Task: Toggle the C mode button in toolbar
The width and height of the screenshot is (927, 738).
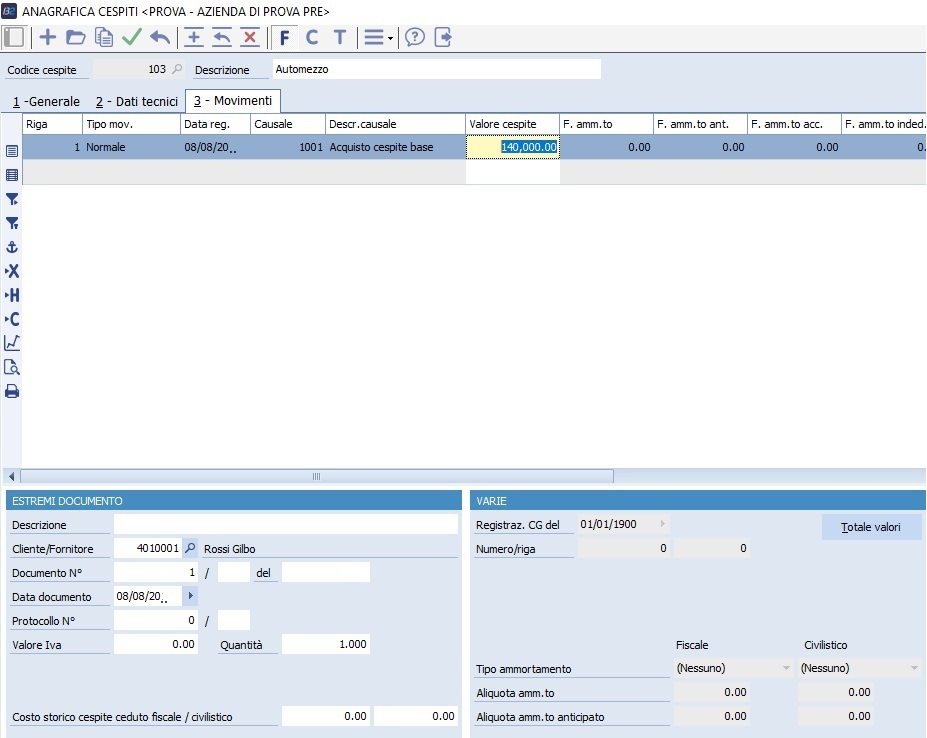Action: [312, 38]
